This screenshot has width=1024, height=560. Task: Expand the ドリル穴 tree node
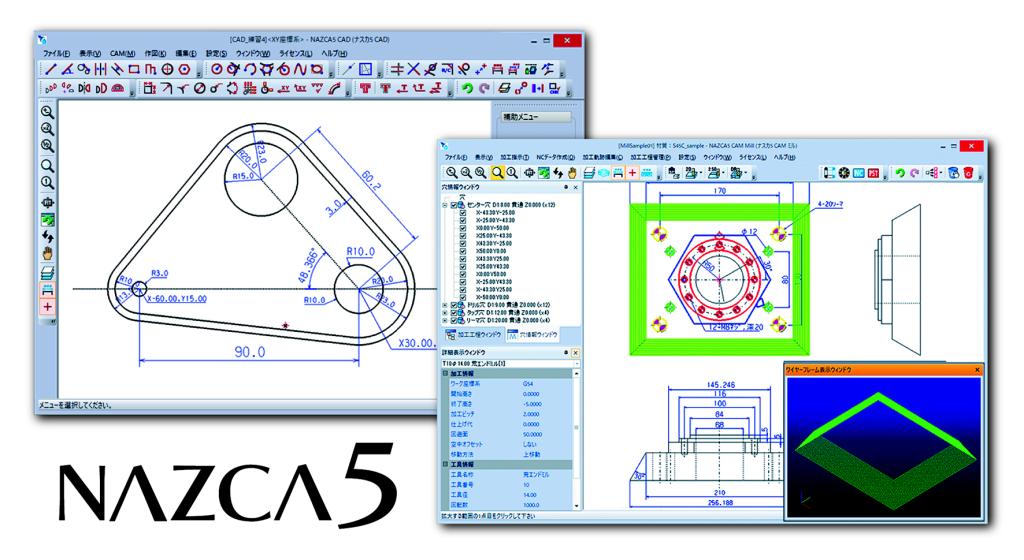[445, 305]
